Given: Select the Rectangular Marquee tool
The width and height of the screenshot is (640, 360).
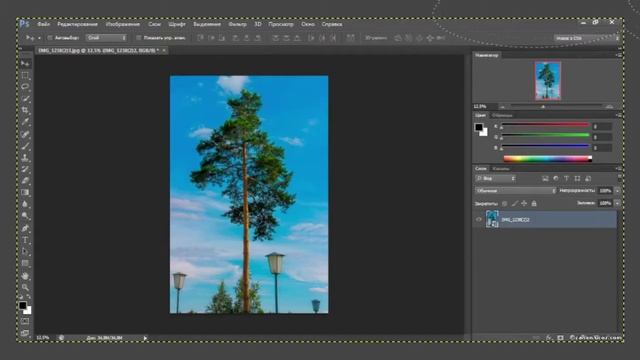Looking at the screenshot, I should click(25, 76).
